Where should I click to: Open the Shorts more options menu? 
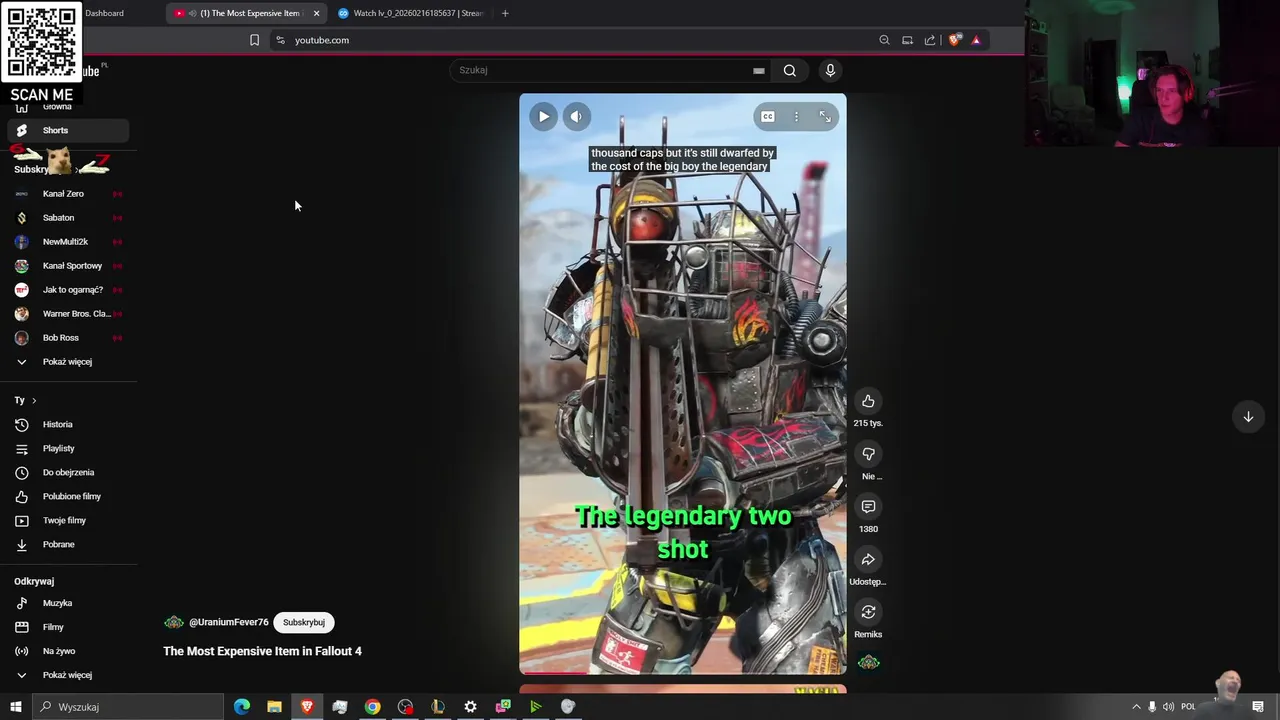pos(796,117)
